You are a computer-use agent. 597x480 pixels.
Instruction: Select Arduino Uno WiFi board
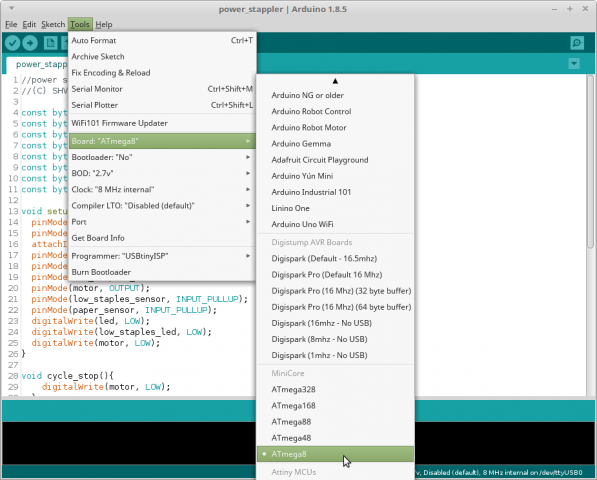tap(335, 224)
